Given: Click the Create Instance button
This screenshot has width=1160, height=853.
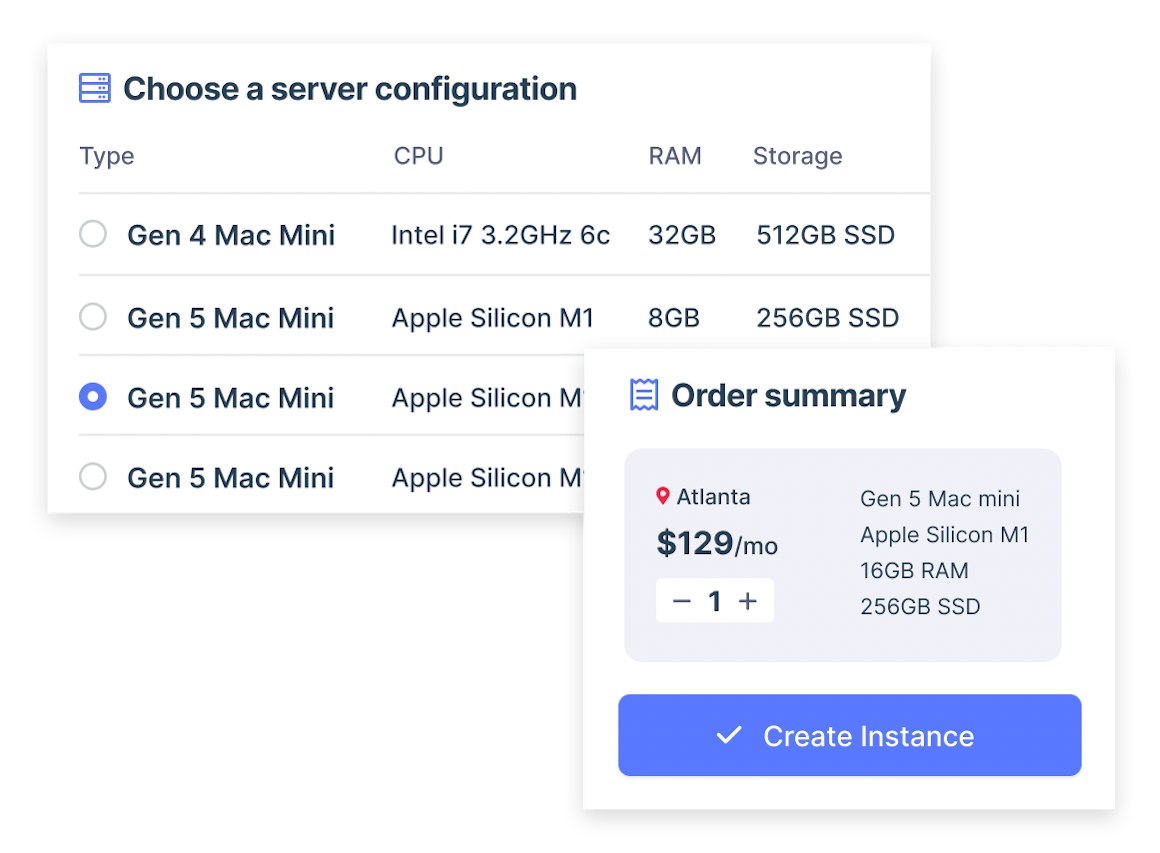Looking at the screenshot, I should pyautogui.click(x=850, y=735).
